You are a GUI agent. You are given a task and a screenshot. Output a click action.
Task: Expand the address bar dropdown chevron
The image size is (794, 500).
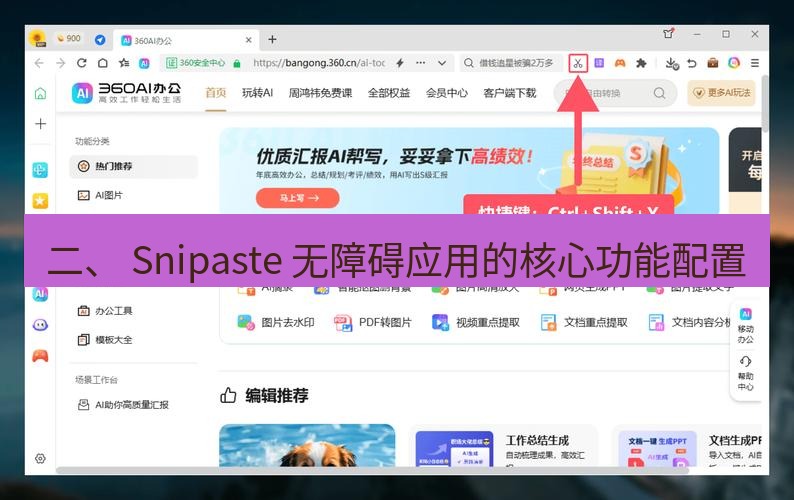[442, 63]
